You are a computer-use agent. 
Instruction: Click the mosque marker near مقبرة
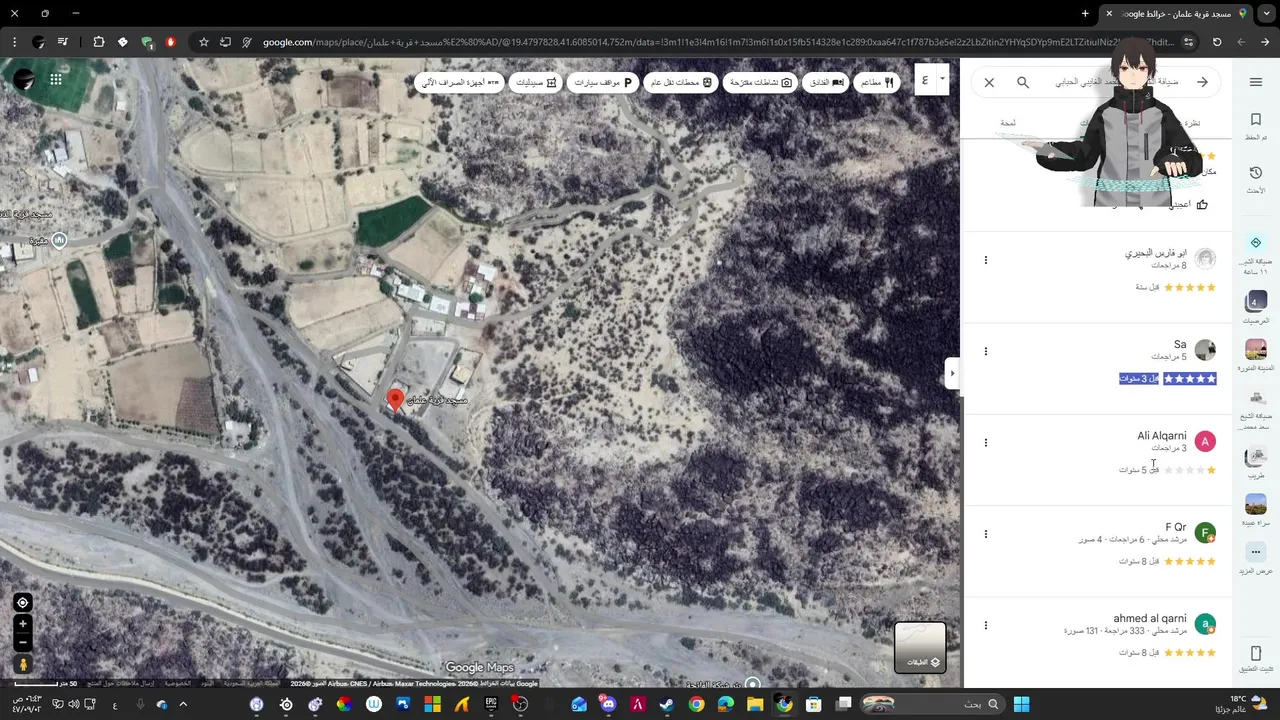[59, 240]
